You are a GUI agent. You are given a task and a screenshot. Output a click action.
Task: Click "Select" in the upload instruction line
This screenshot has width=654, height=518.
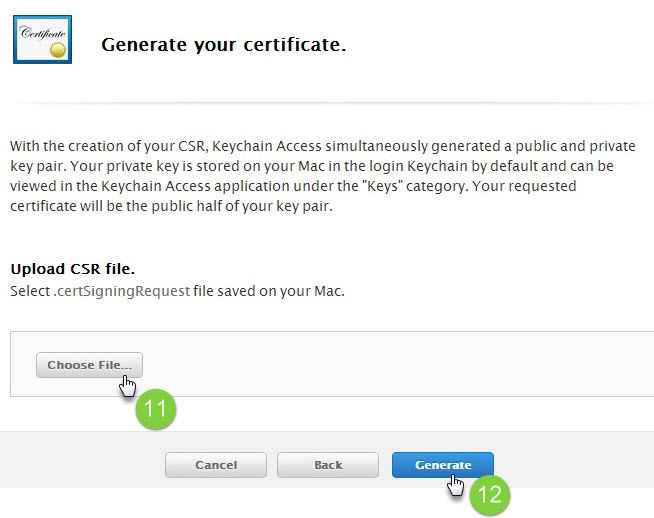29,291
